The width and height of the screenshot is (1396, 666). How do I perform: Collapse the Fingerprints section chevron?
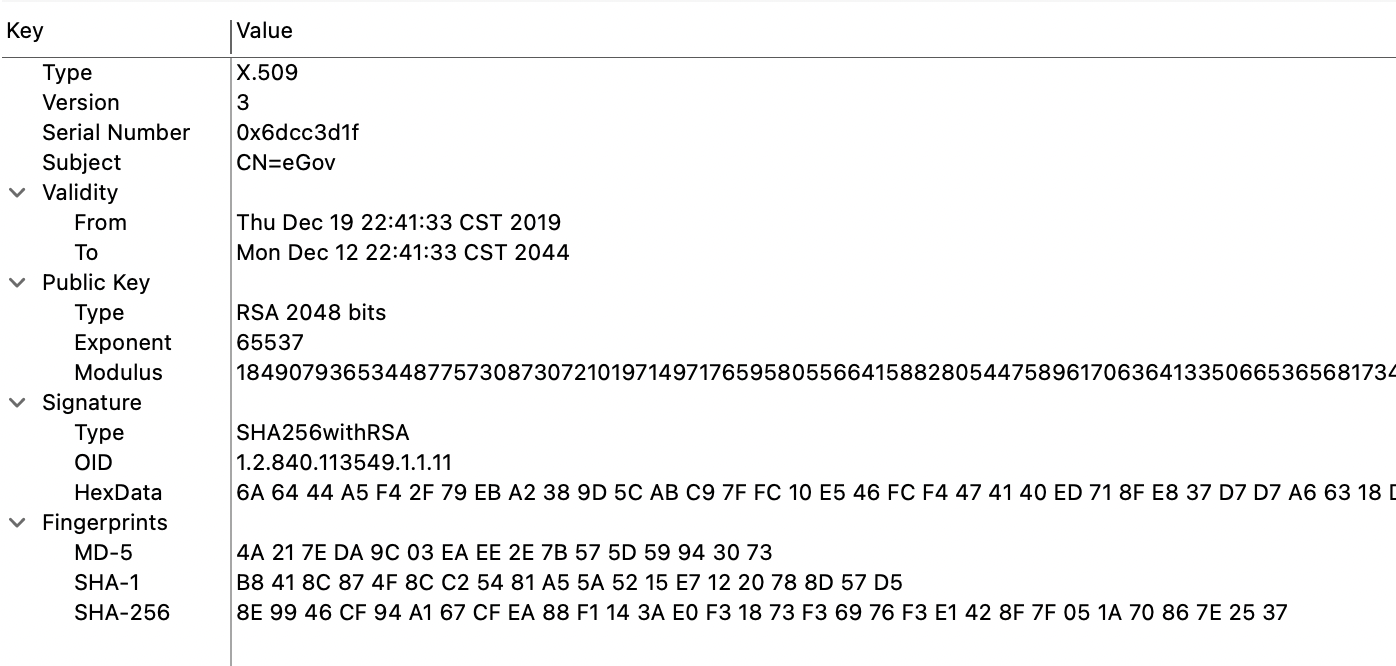[x=17, y=523]
